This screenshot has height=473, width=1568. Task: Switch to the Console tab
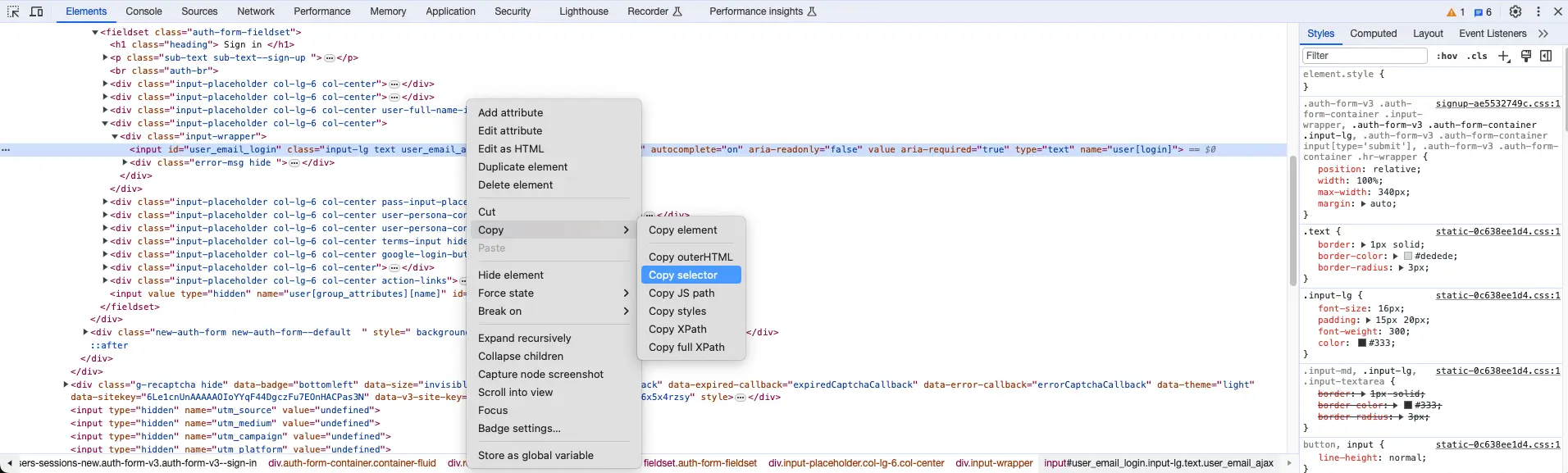144,11
